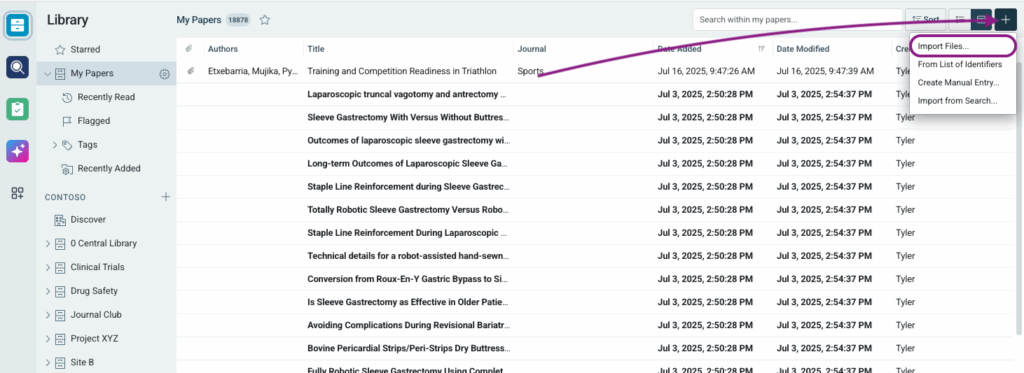Star the My Papers collection
The image size is (1024, 373).
[x=264, y=20]
